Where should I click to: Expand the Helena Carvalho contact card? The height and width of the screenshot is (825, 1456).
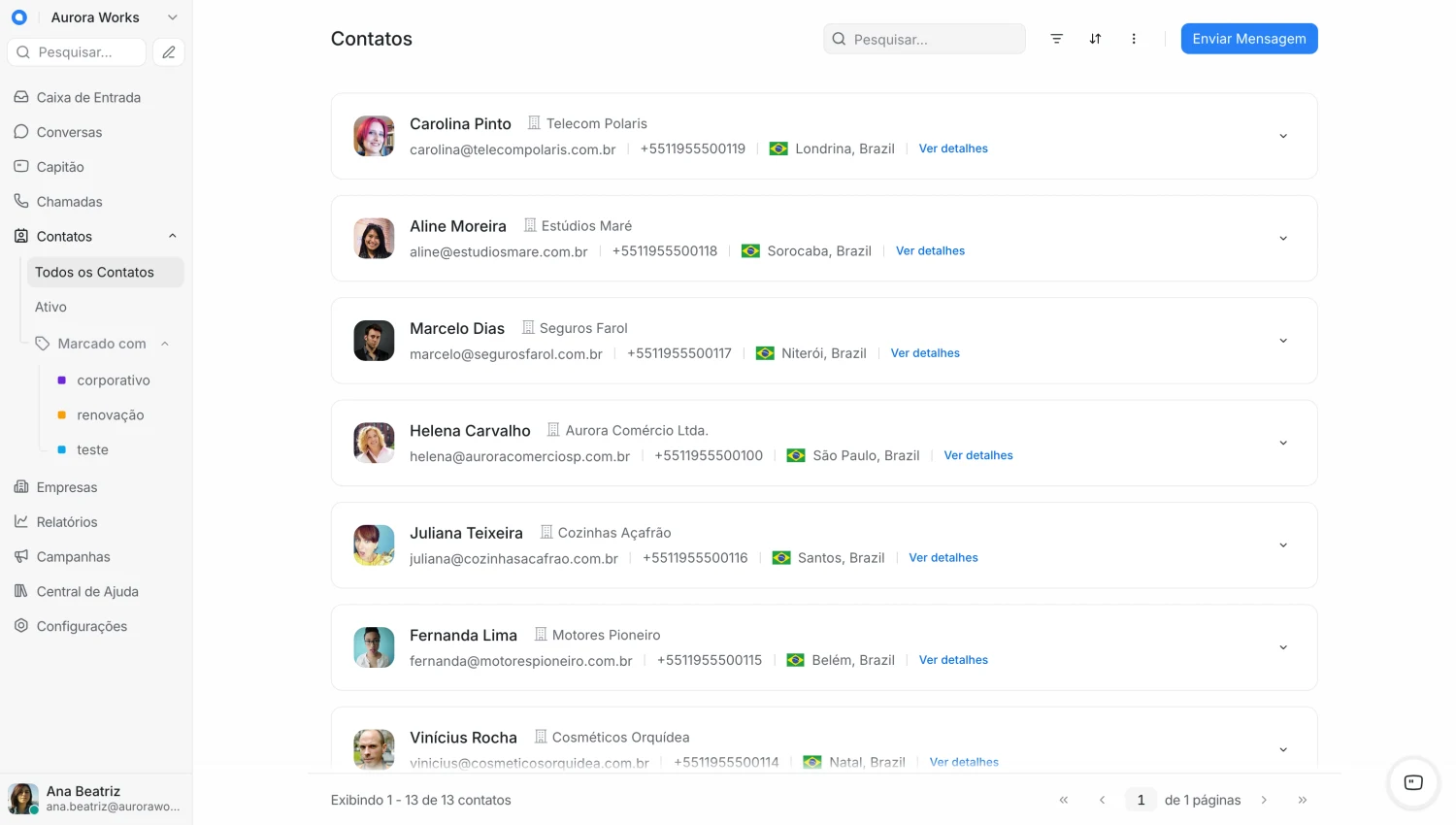[x=1283, y=444]
